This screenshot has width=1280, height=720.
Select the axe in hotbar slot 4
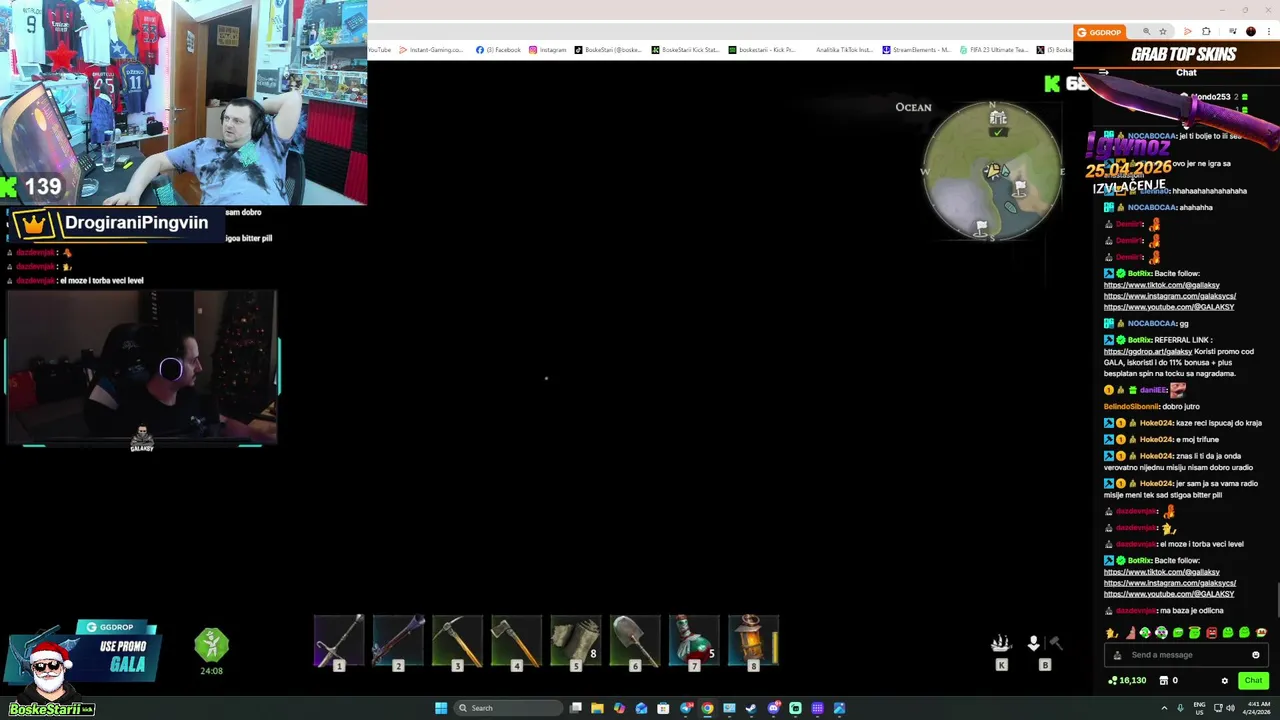pyautogui.click(x=516, y=642)
